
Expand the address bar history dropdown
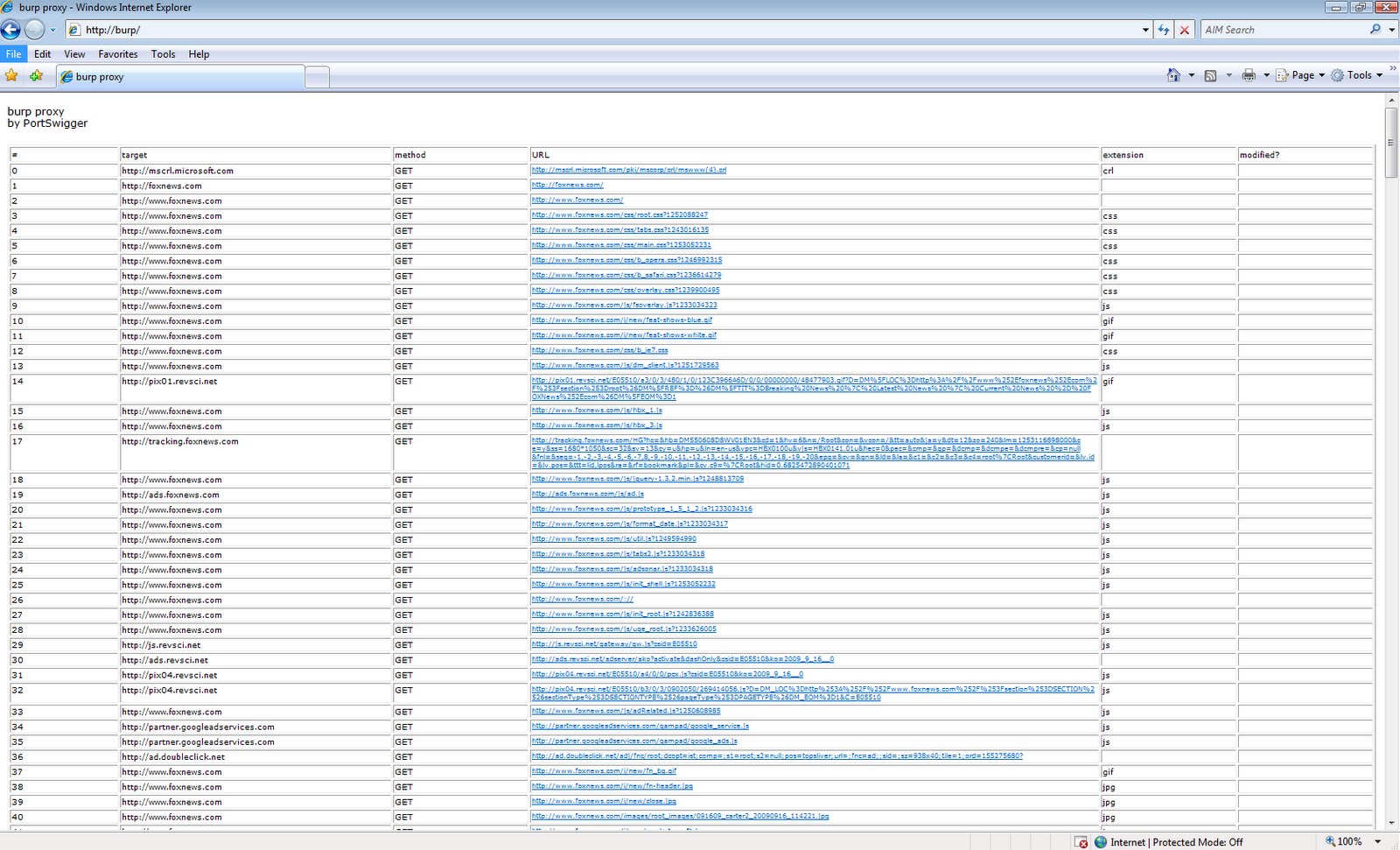(1145, 30)
